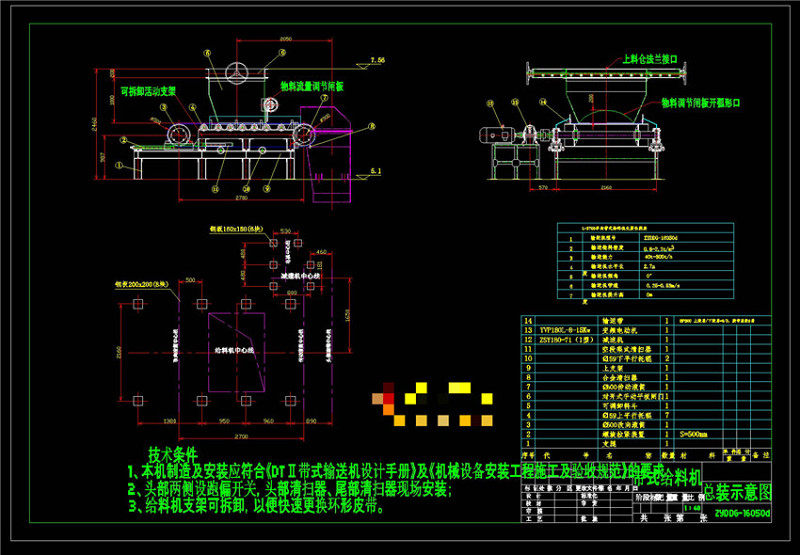800x555 pixels.
Task: Click the '2780' dimension under the side view
Action: pyautogui.click(x=241, y=197)
